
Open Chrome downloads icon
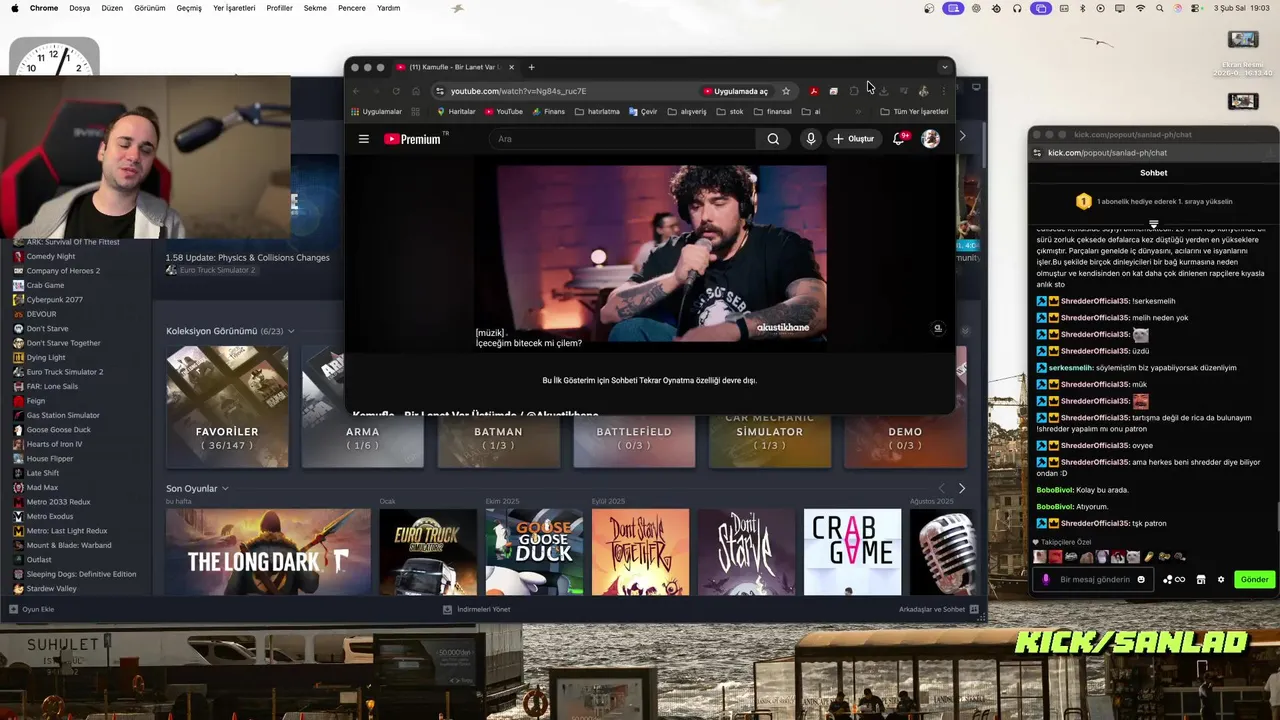pyautogui.click(x=884, y=91)
